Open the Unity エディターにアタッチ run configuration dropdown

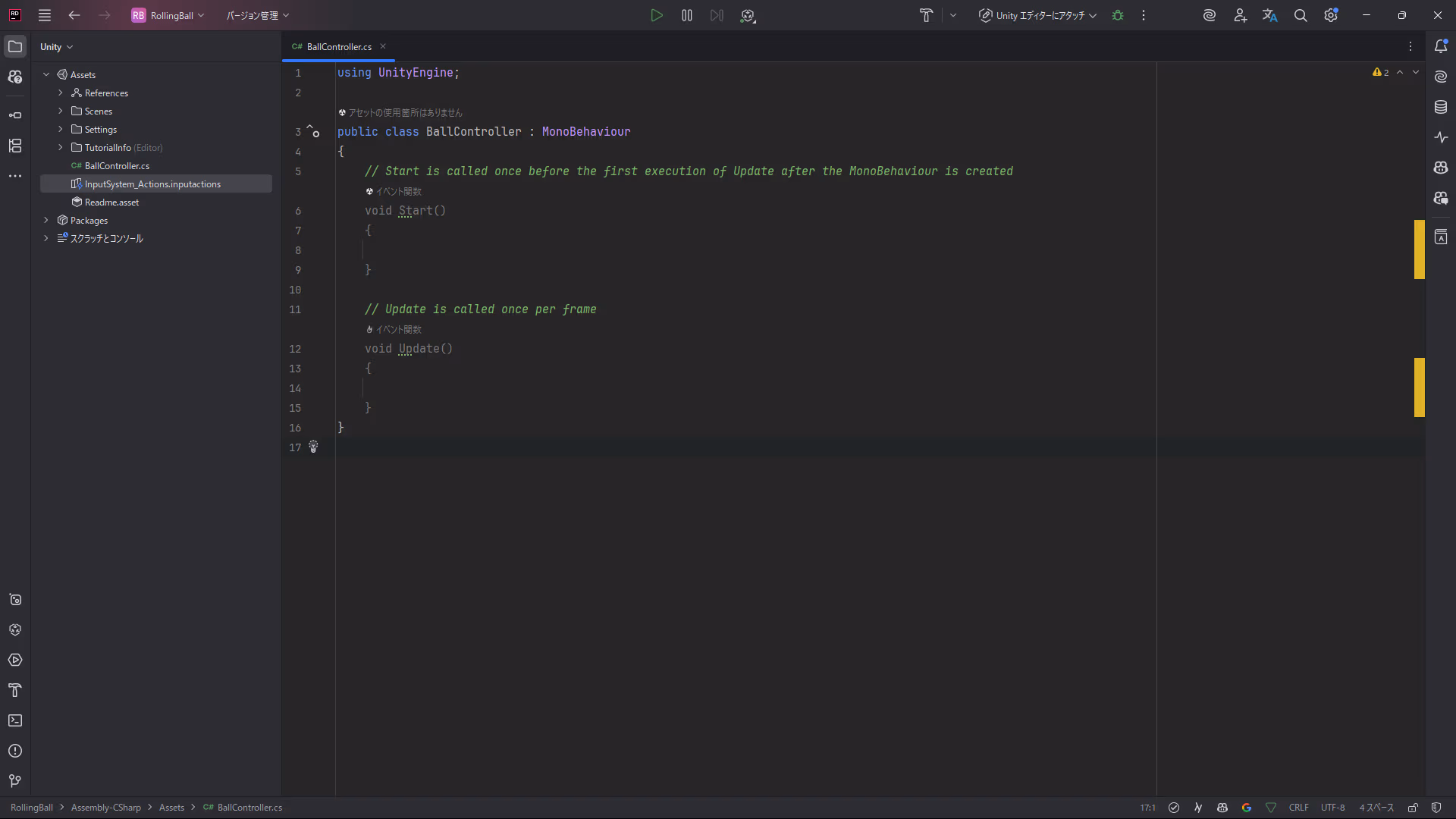click(x=1037, y=15)
